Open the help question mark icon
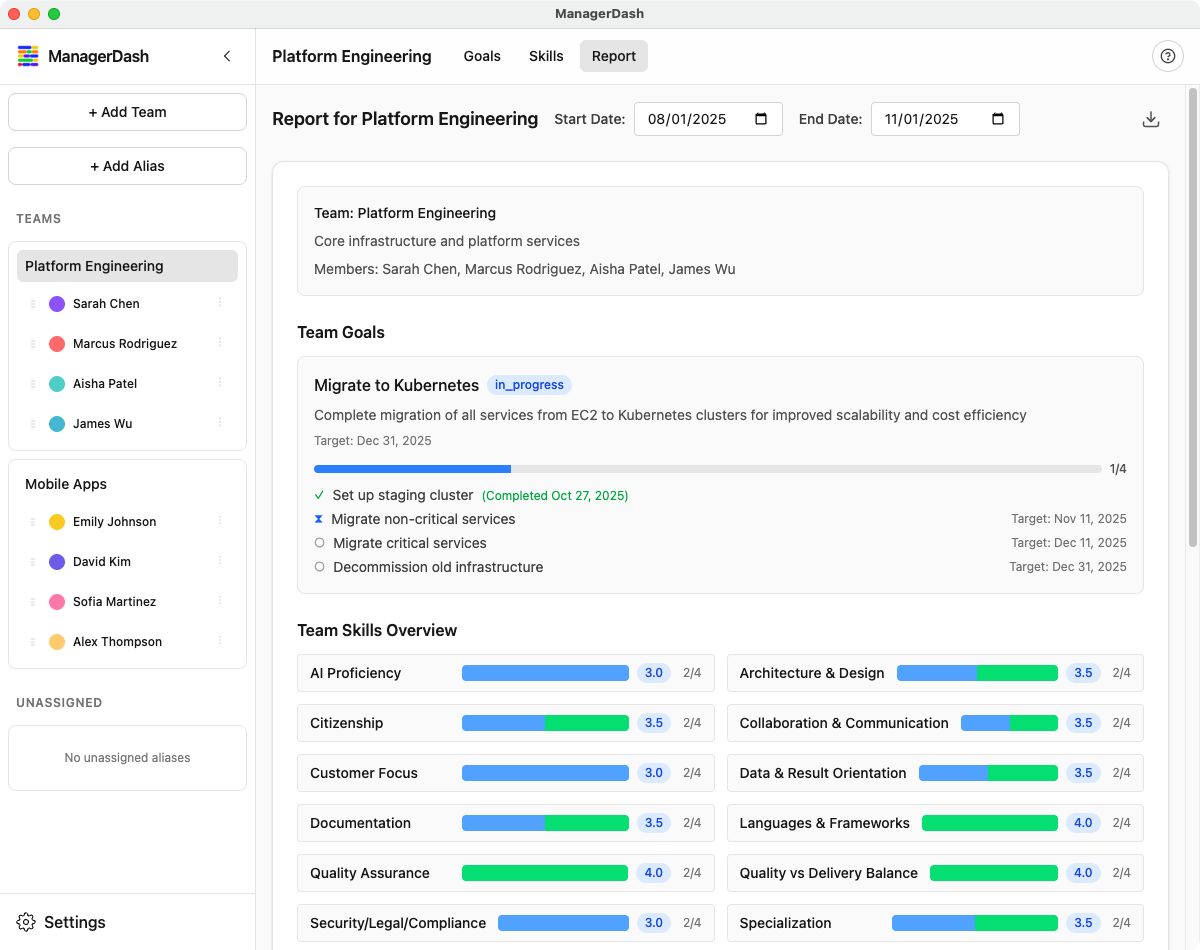The width and height of the screenshot is (1200, 950). pos(1167,57)
